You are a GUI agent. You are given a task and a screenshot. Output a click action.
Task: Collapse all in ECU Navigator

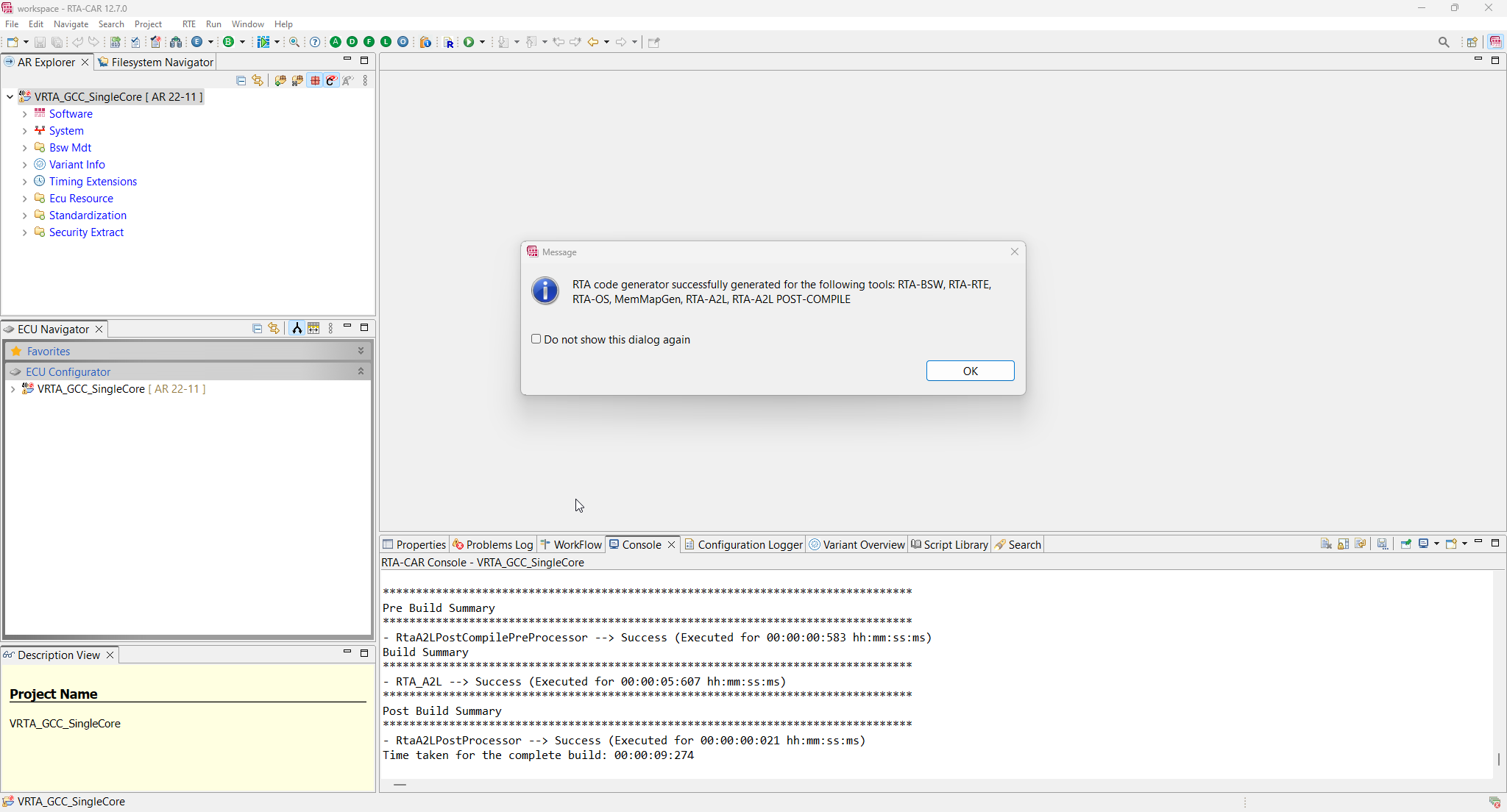[258, 328]
